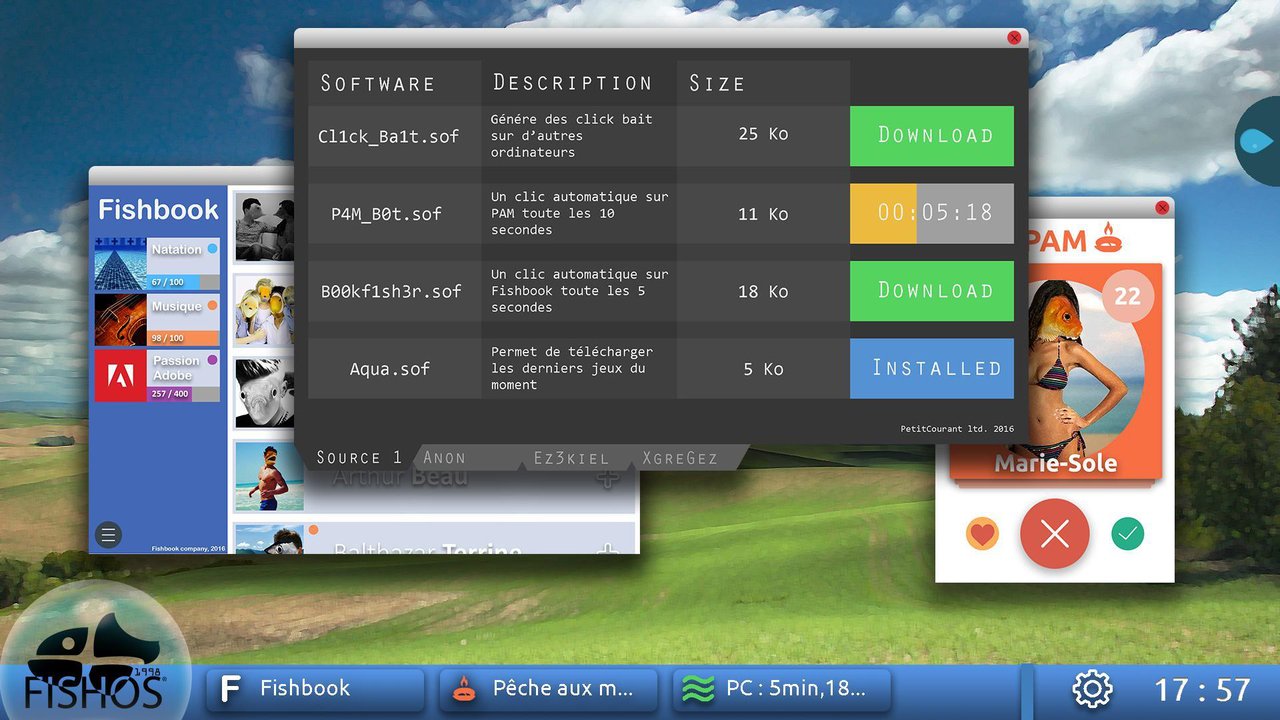This screenshot has width=1280, height=720.
Task: Open the Ez3kiel source tab
Action: 571,458
